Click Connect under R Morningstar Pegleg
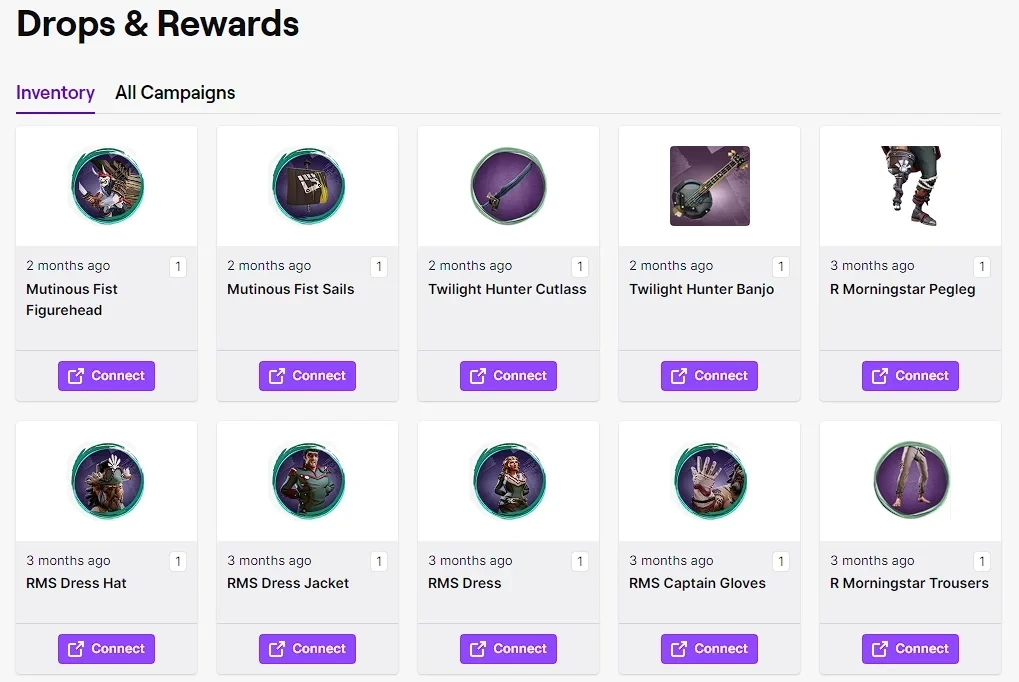 tap(910, 376)
